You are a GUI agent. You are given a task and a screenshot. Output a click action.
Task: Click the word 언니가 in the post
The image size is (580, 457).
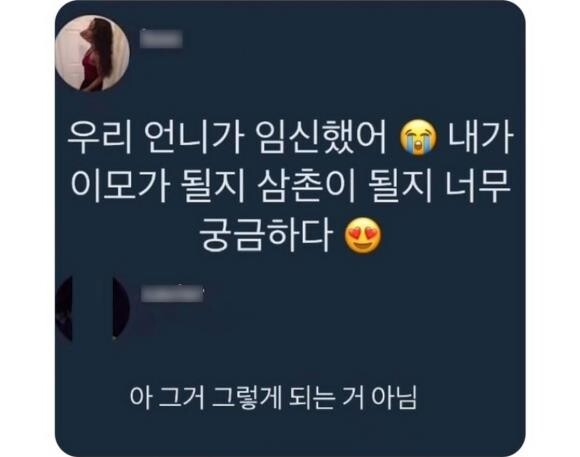[194, 138]
